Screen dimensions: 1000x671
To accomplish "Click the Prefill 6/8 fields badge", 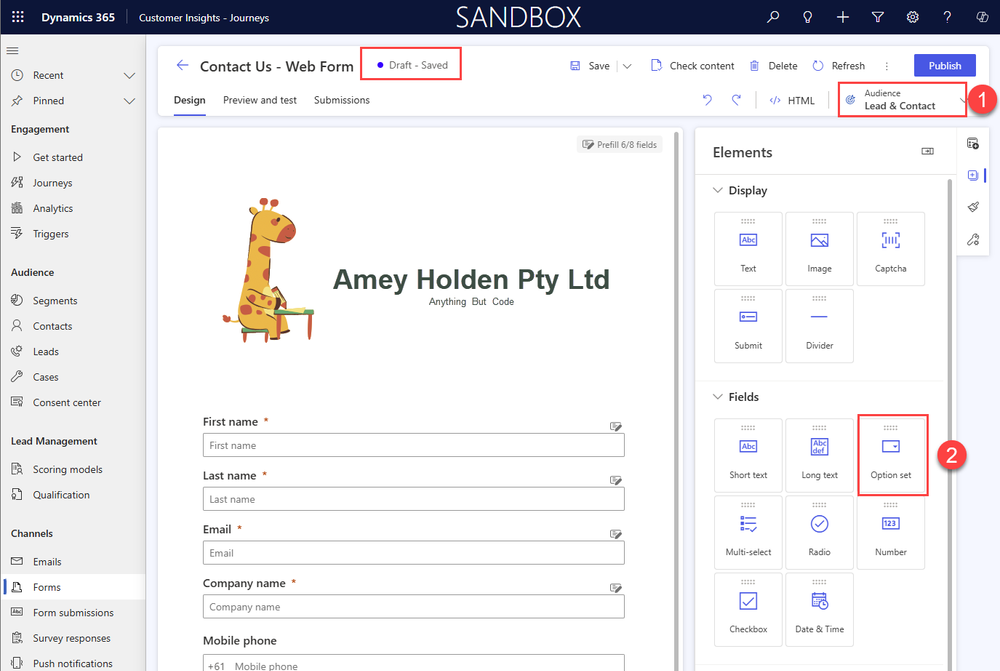I will [x=620, y=145].
